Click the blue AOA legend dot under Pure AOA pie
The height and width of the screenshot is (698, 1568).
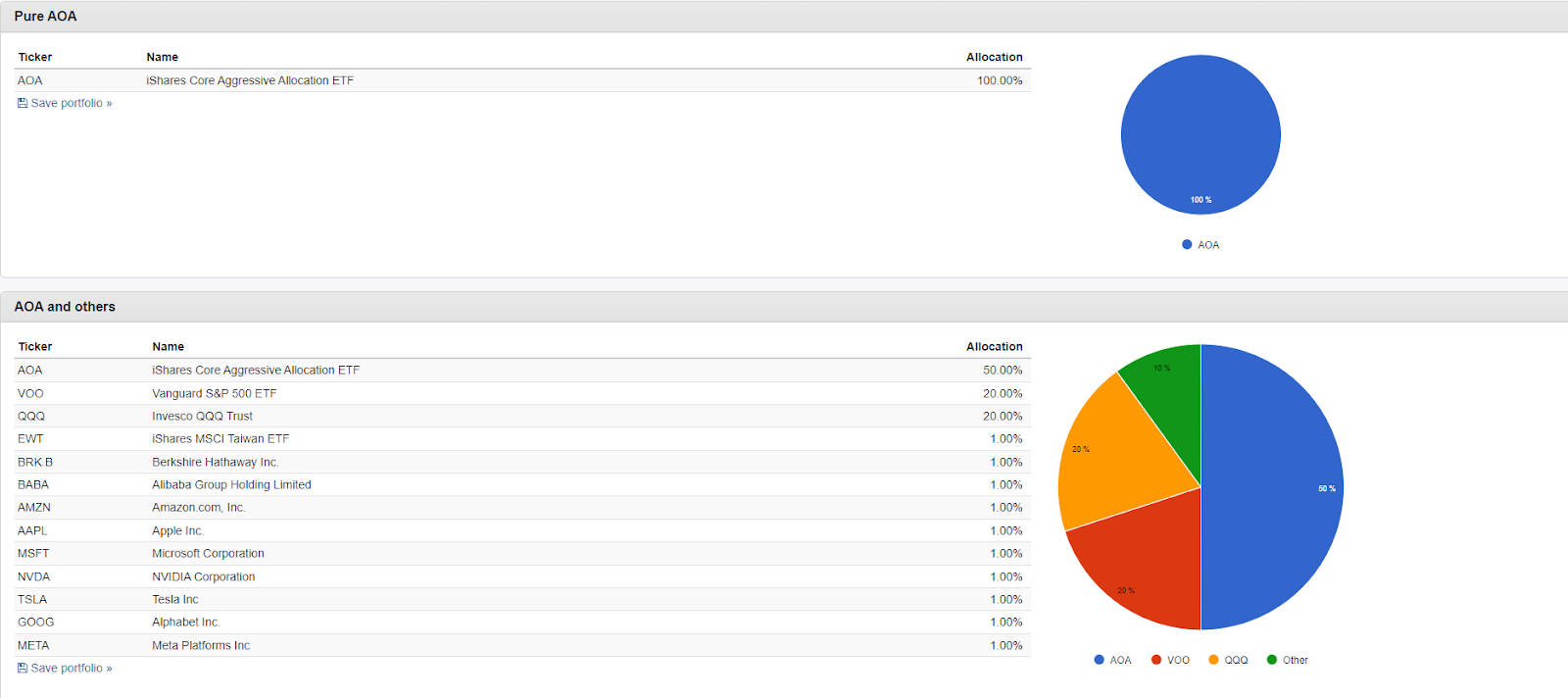(x=1187, y=245)
